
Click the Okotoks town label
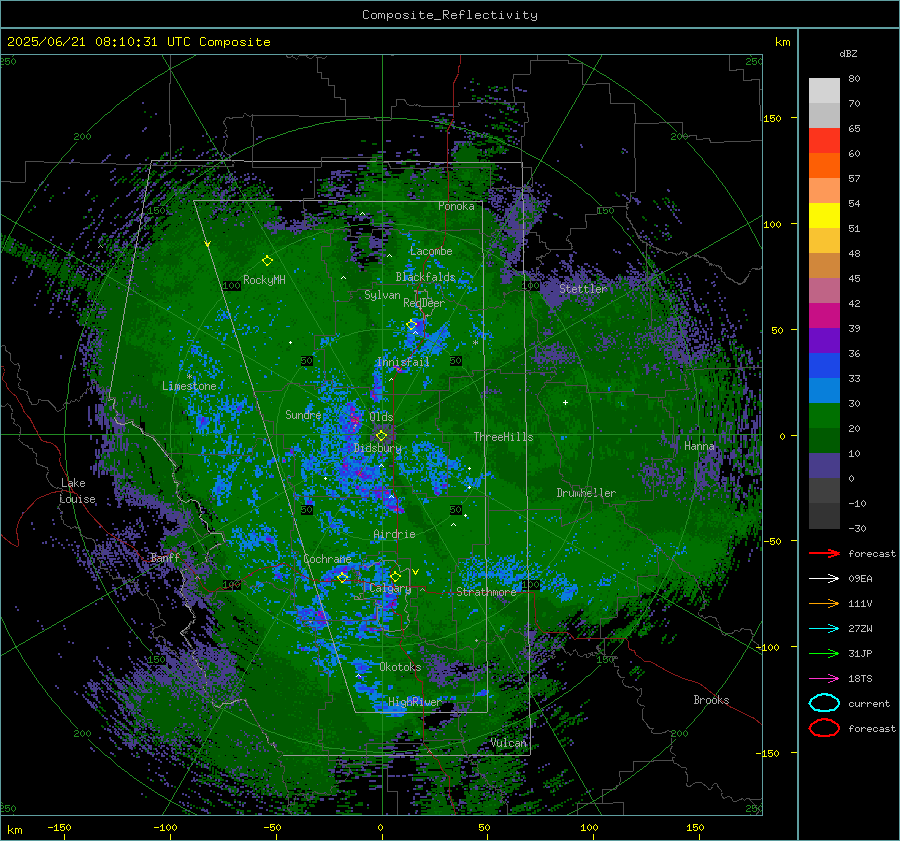click(400, 667)
